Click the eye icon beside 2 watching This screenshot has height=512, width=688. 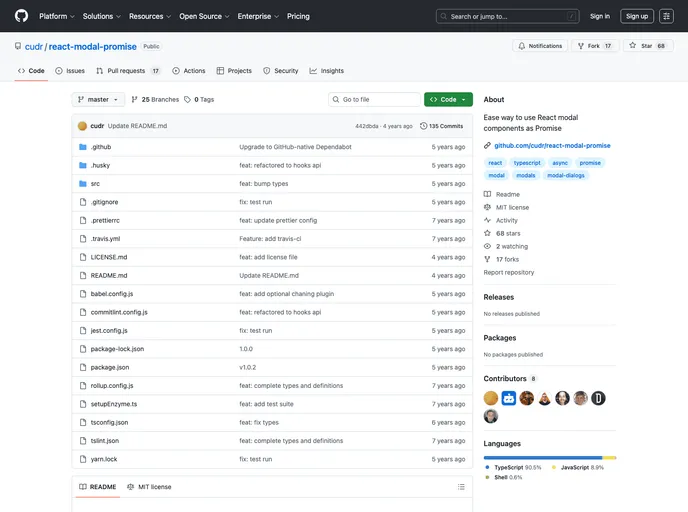pyautogui.click(x=487, y=246)
